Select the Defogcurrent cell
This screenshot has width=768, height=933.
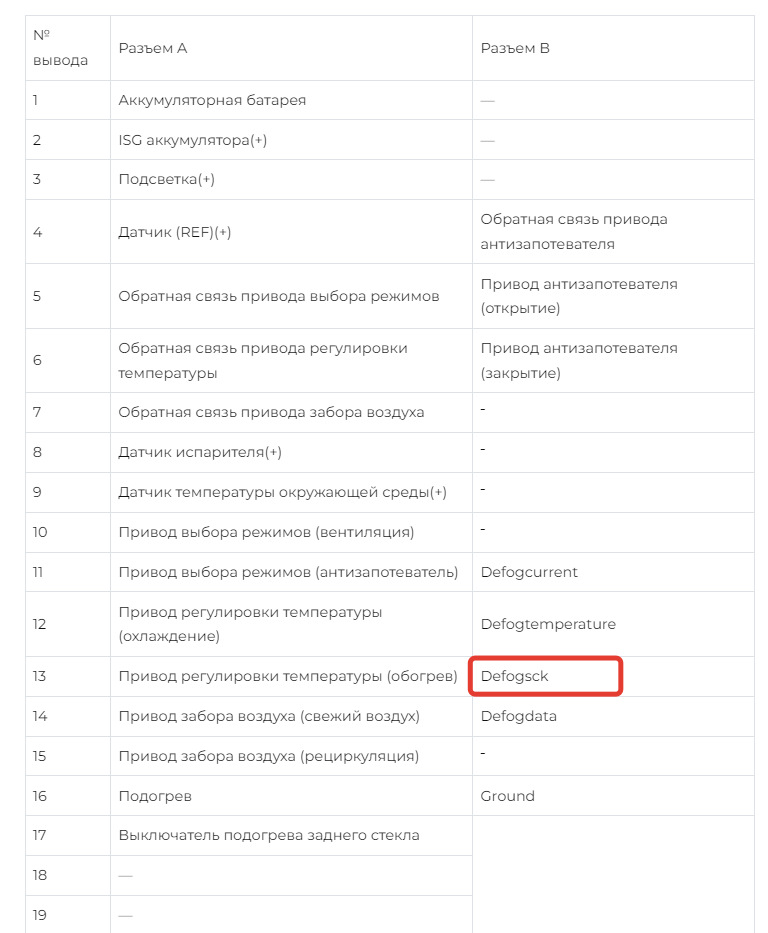click(x=529, y=572)
